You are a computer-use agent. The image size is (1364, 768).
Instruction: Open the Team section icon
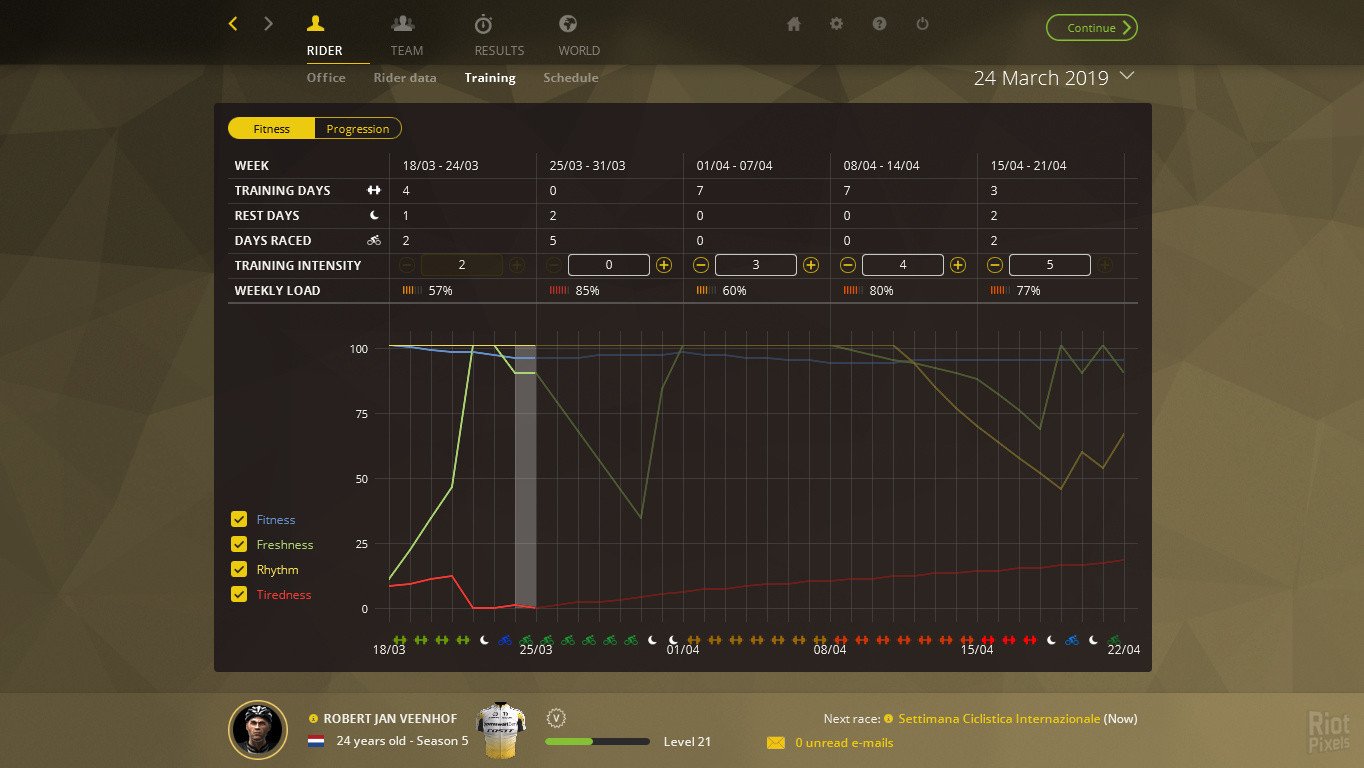404,23
